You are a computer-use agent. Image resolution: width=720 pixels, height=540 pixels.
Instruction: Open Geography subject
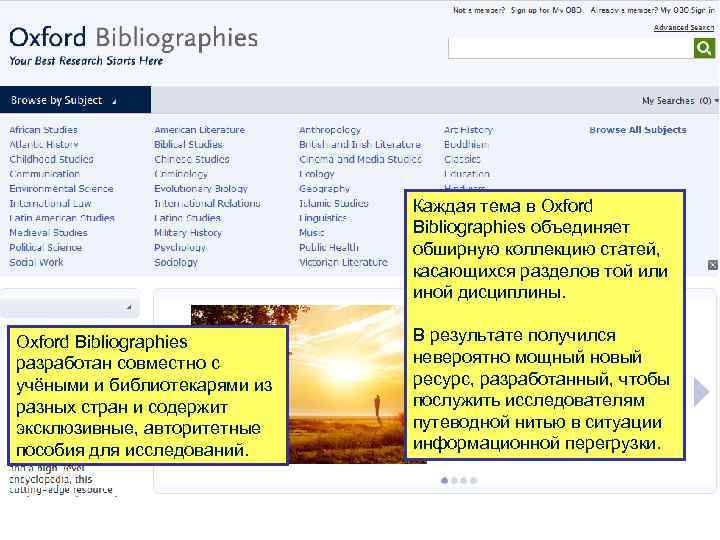[324, 189]
